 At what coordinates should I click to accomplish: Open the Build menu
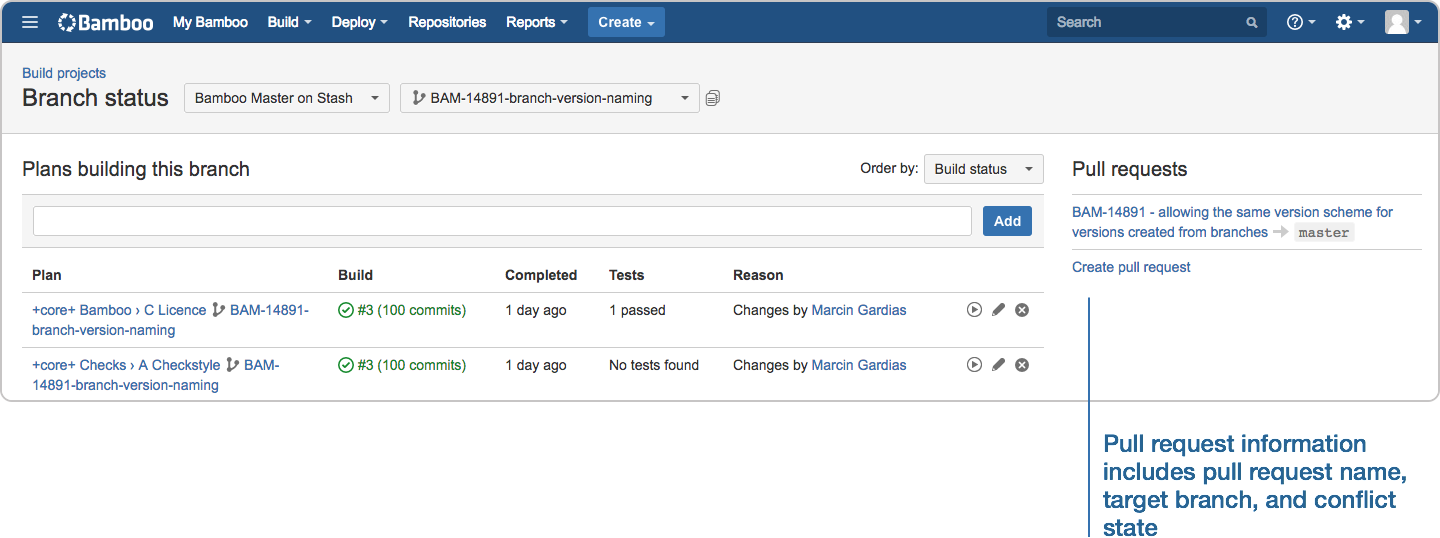[x=289, y=22]
